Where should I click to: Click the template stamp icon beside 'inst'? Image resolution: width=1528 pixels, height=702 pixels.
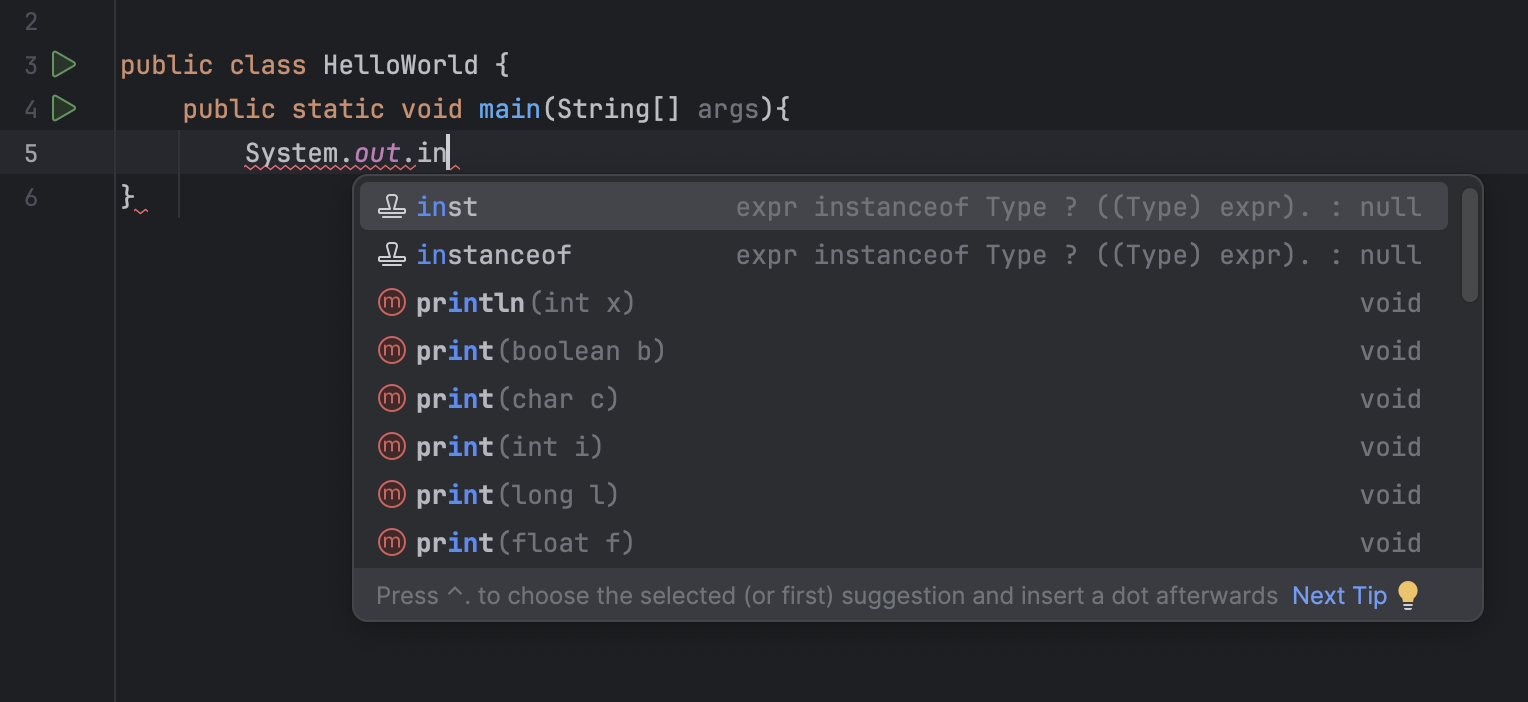pyautogui.click(x=391, y=206)
